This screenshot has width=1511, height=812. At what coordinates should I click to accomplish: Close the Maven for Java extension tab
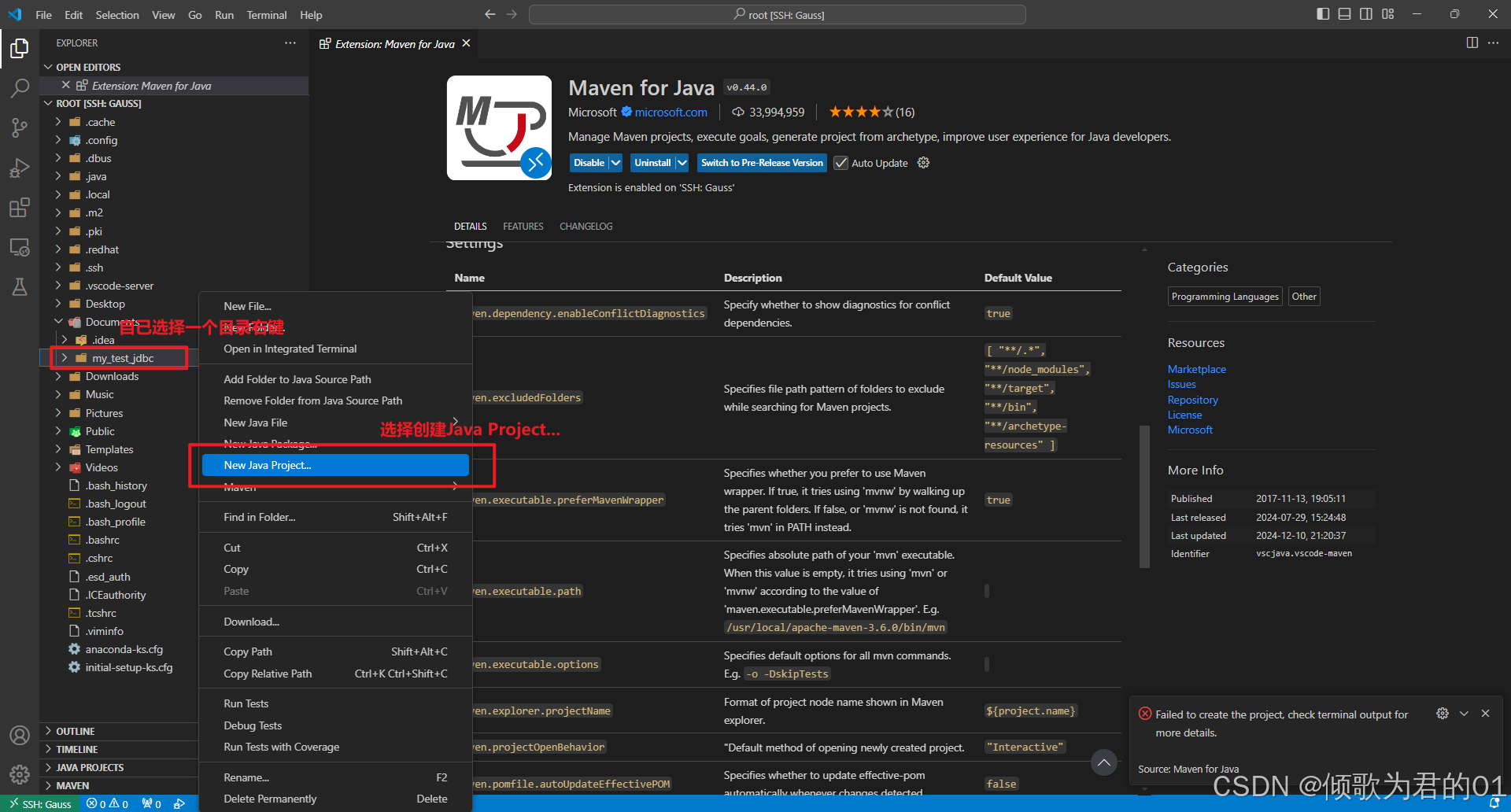click(x=467, y=43)
